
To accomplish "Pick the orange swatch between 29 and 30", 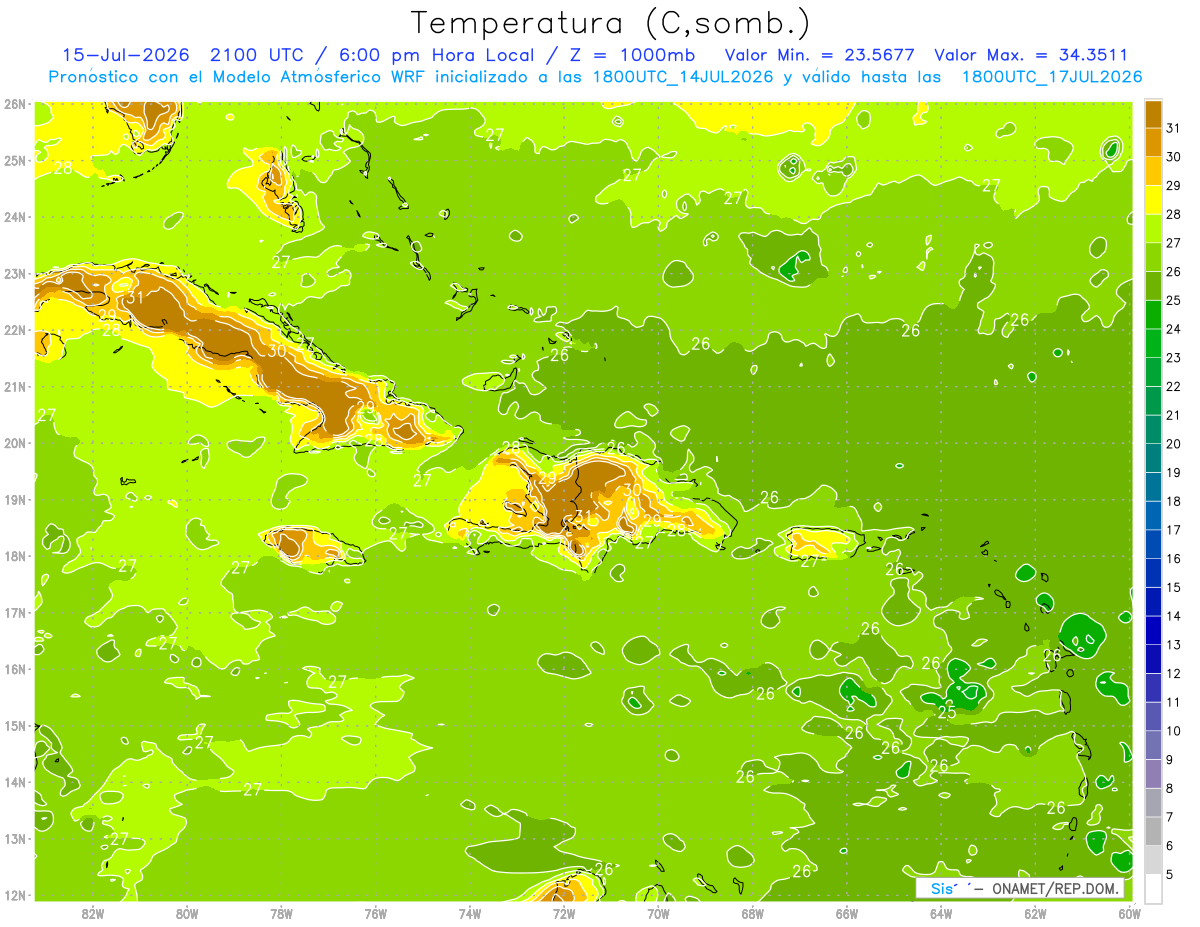I will [x=1153, y=171].
